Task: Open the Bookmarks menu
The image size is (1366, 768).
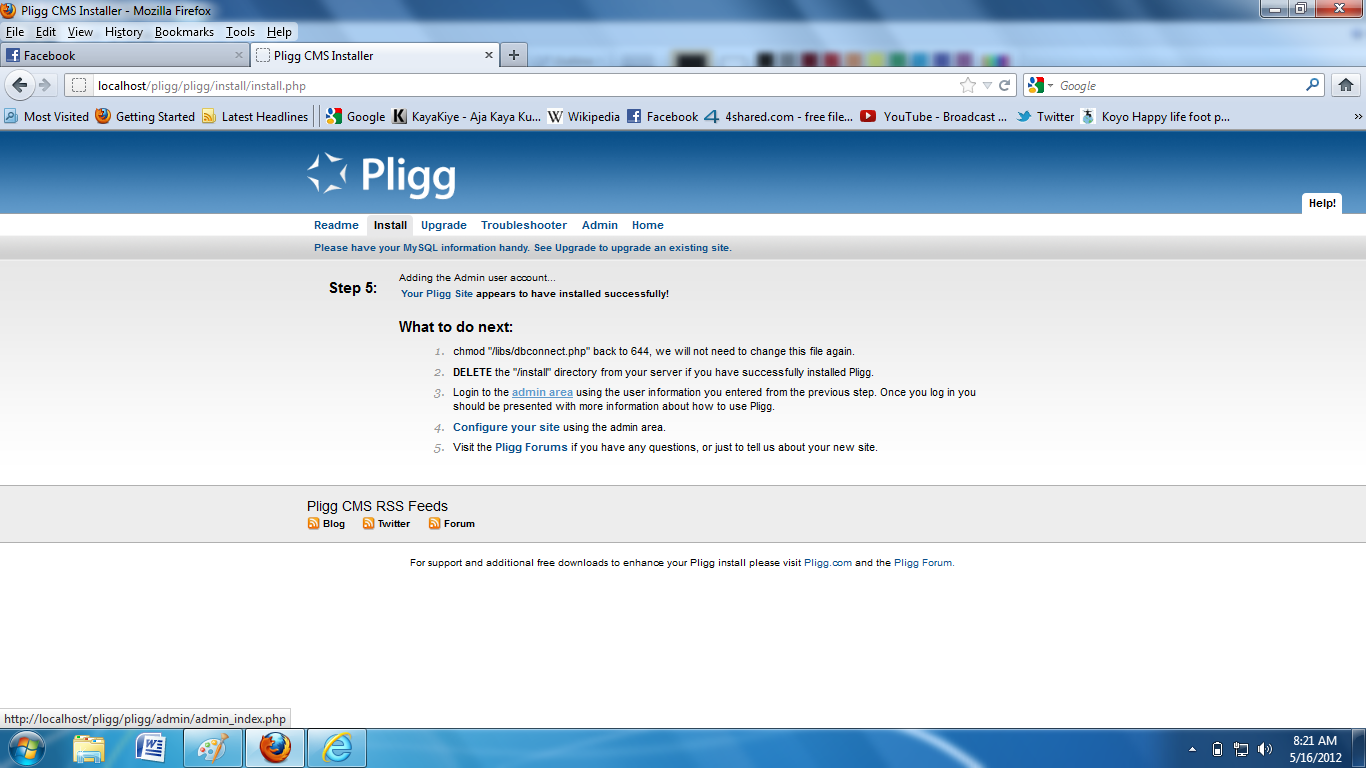Action: click(x=184, y=32)
